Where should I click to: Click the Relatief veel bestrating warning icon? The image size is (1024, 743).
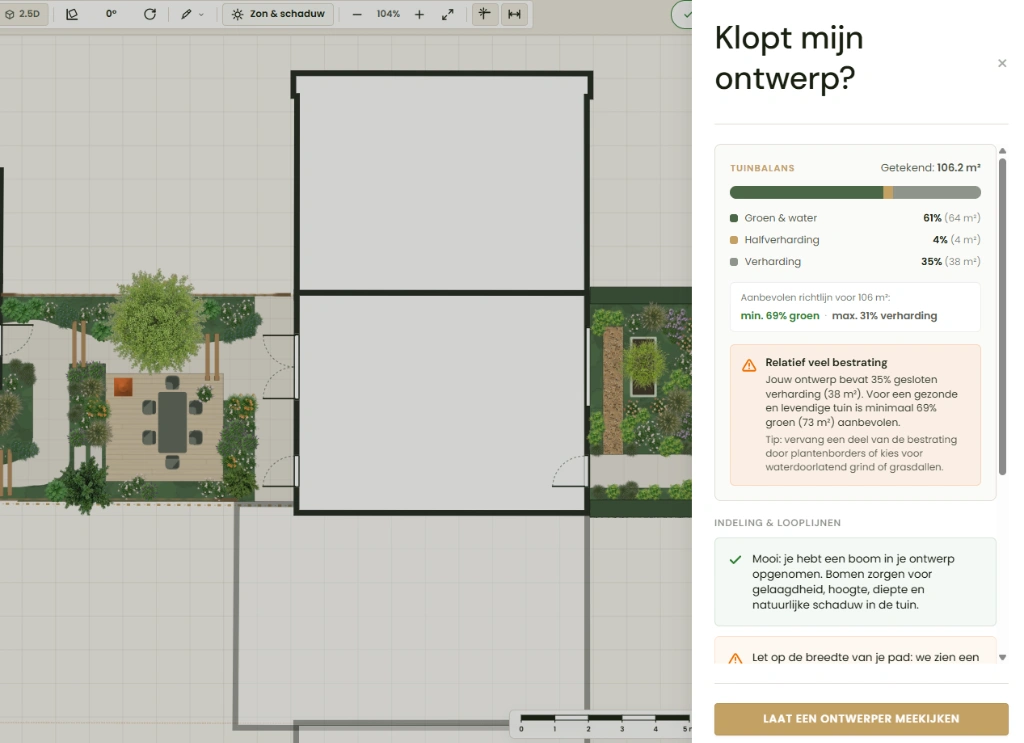pyautogui.click(x=749, y=365)
